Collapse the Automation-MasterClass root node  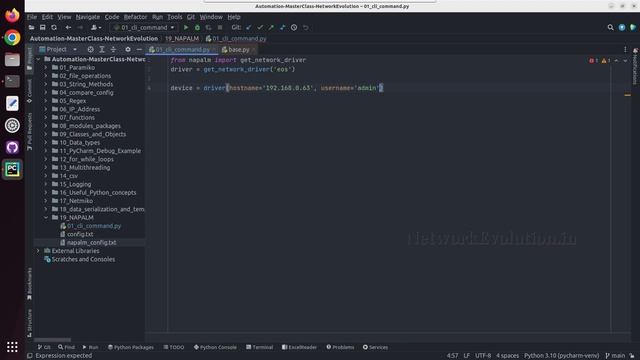click(38, 59)
